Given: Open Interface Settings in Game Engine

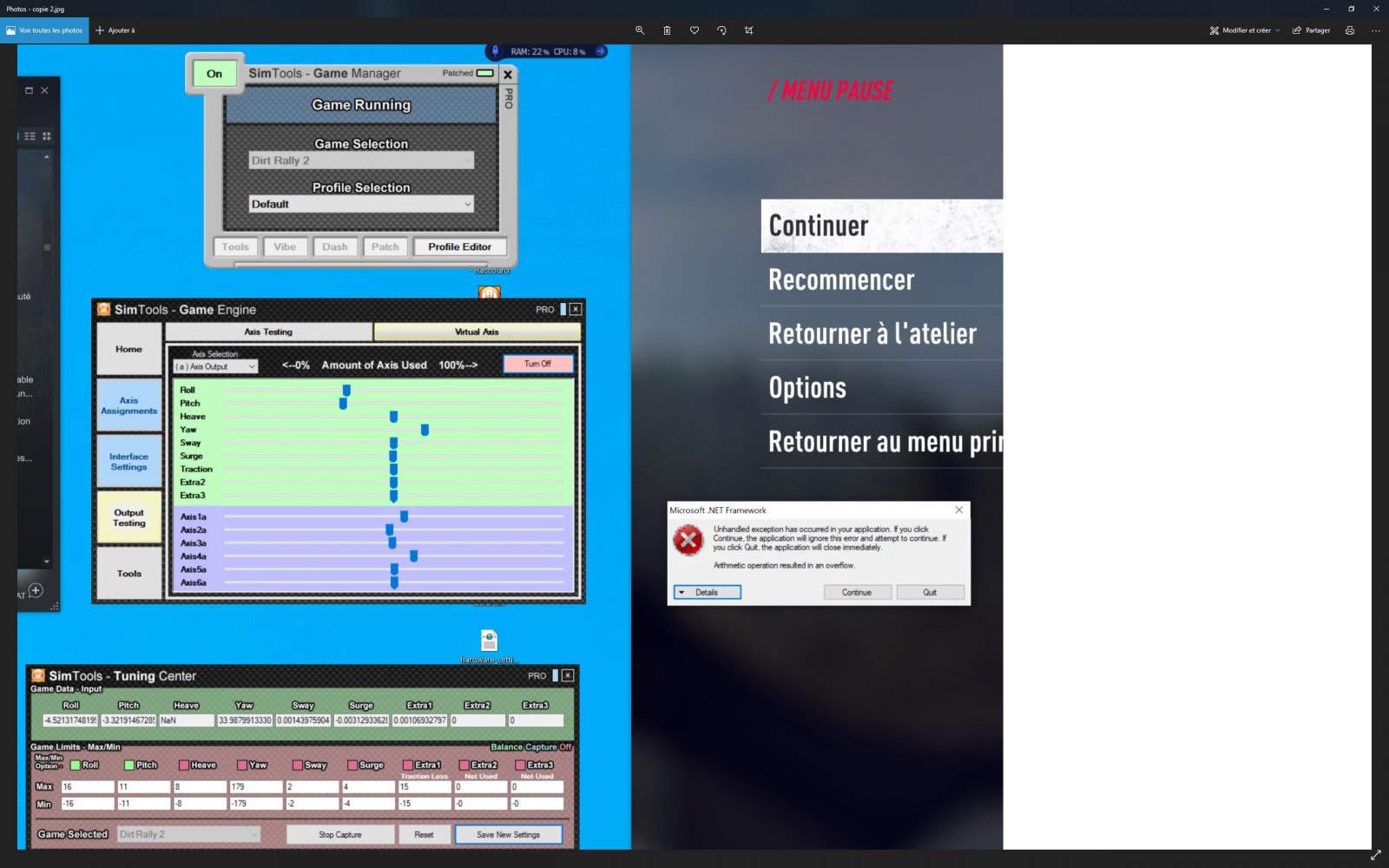Looking at the screenshot, I should 128,462.
